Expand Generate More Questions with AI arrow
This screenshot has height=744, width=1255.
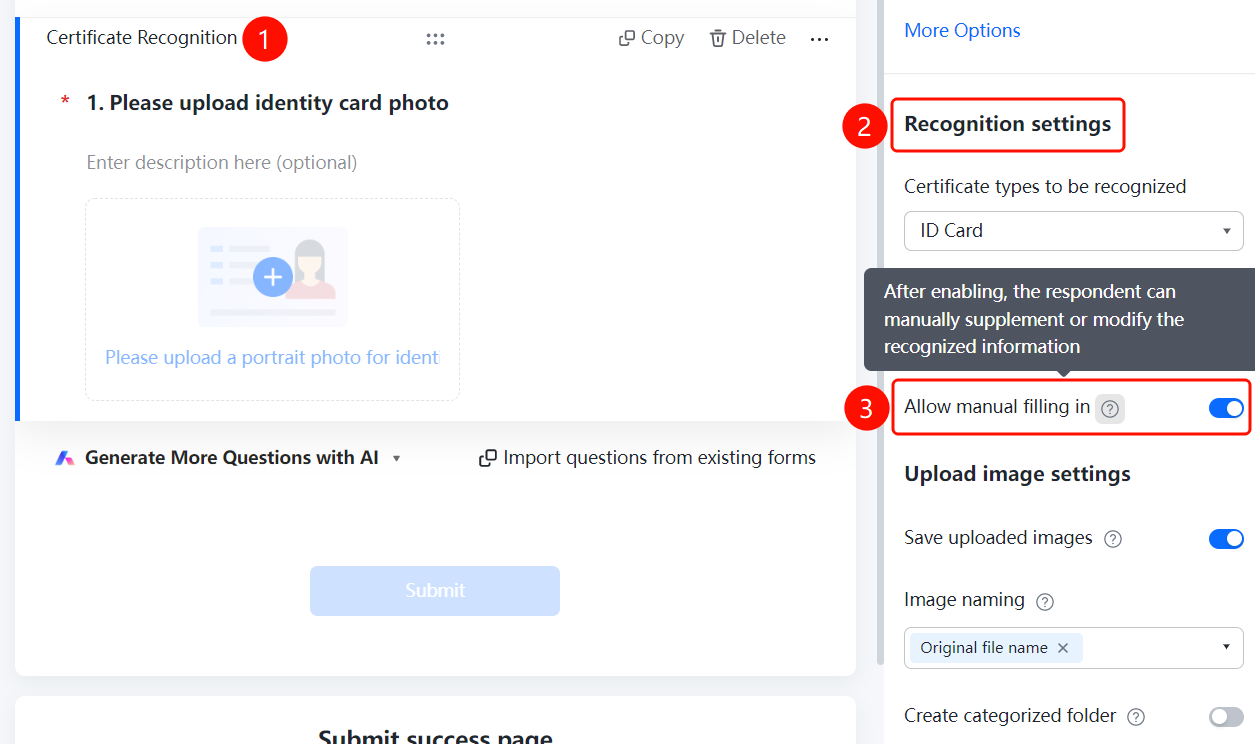[x=396, y=458]
